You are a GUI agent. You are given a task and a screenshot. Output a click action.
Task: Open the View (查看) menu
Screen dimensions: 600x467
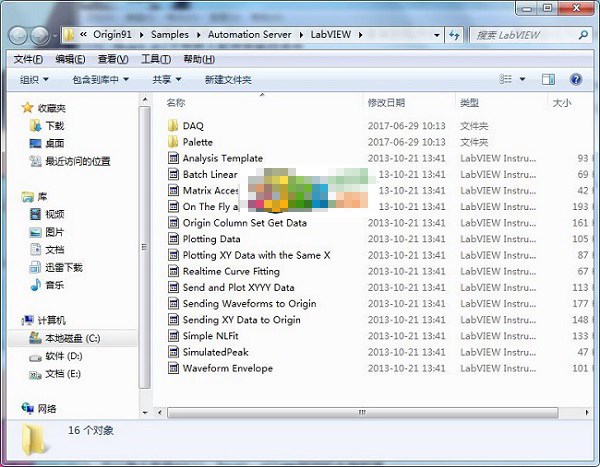click(113, 59)
